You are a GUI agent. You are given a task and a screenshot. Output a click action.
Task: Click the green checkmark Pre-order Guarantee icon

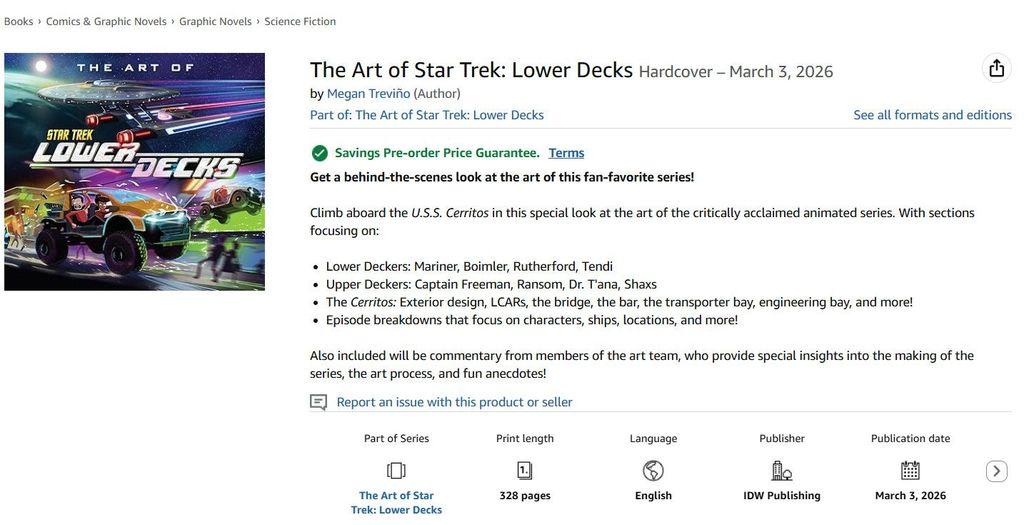(x=319, y=153)
